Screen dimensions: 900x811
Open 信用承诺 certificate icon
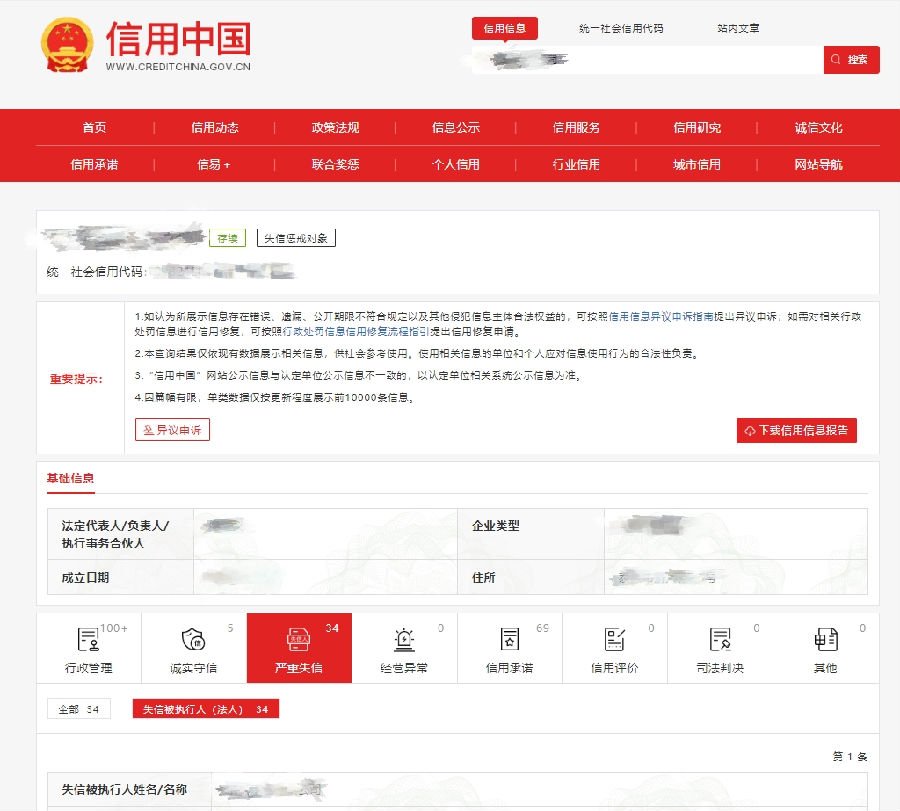pyautogui.click(x=509, y=639)
